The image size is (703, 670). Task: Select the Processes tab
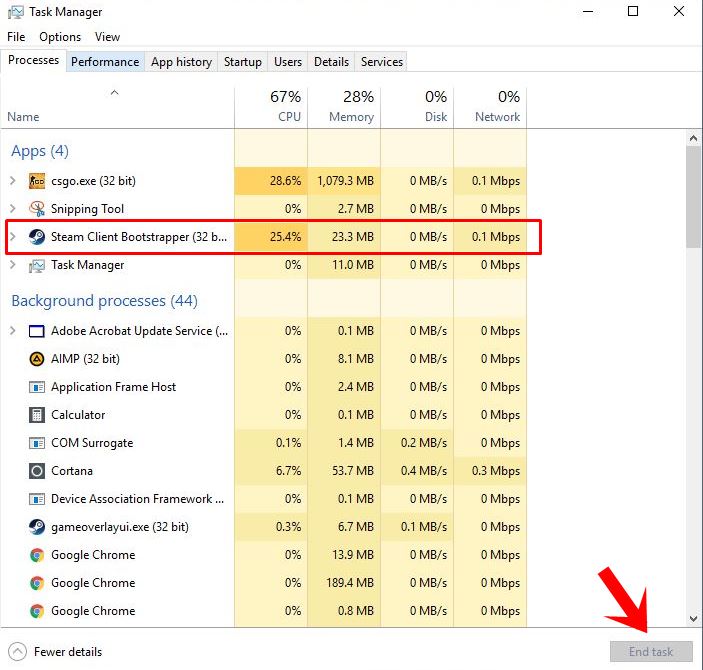tap(34, 61)
